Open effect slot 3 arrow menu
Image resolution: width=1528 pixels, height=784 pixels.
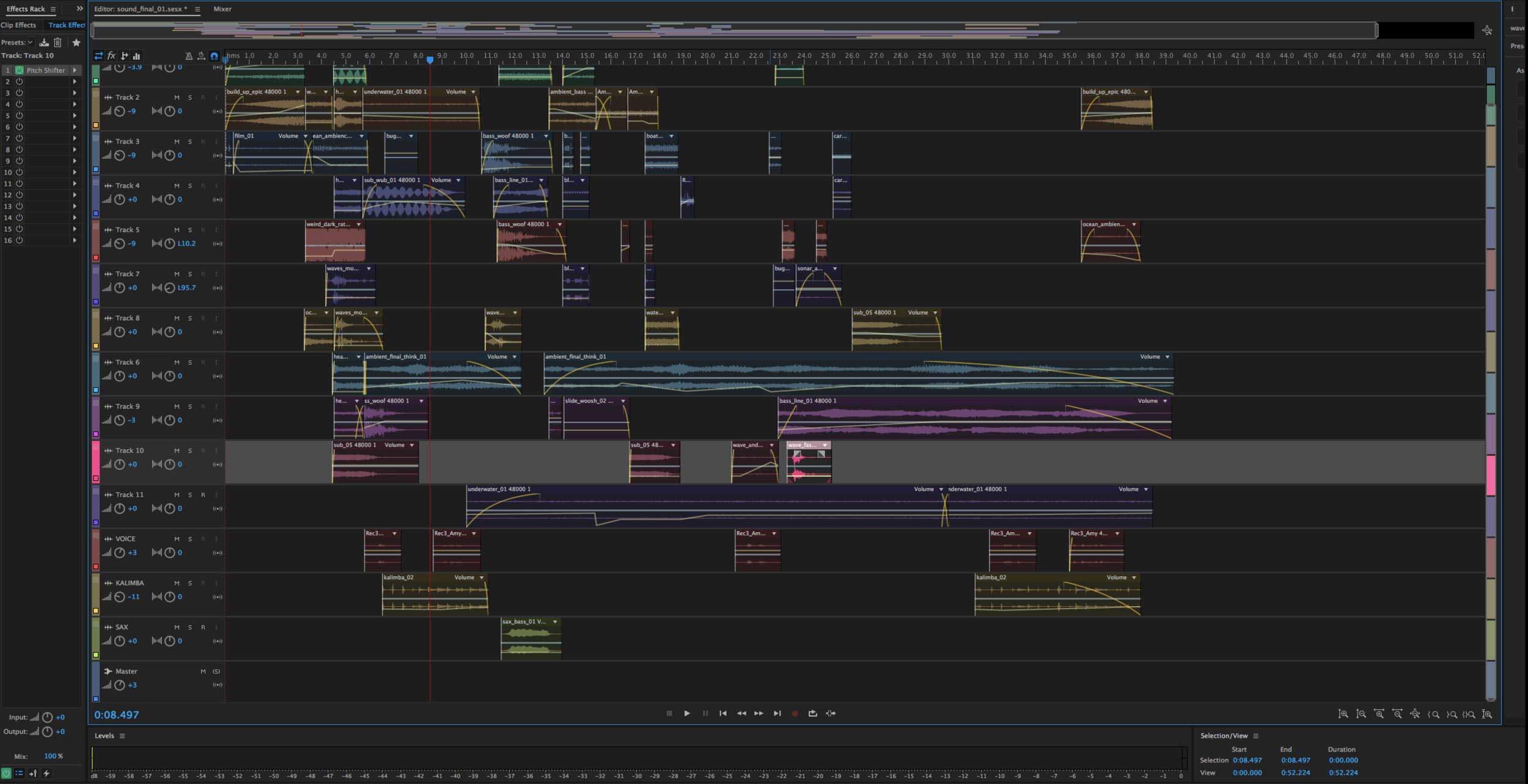[x=75, y=93]
